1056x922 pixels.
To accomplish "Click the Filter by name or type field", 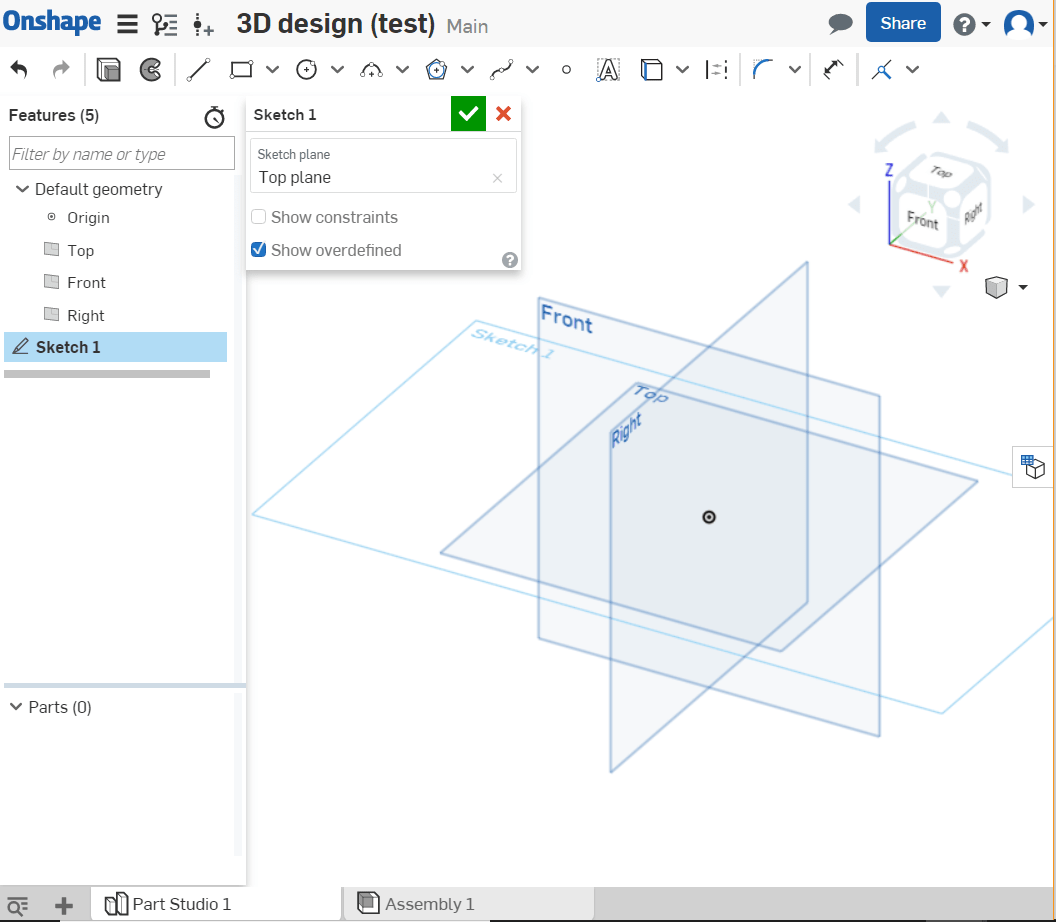I will (x=122, y=154).
